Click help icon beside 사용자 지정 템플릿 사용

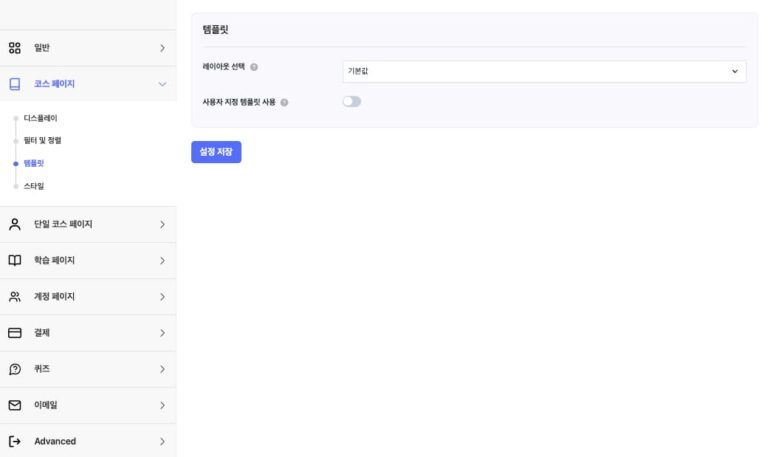[x=285, y=102]
